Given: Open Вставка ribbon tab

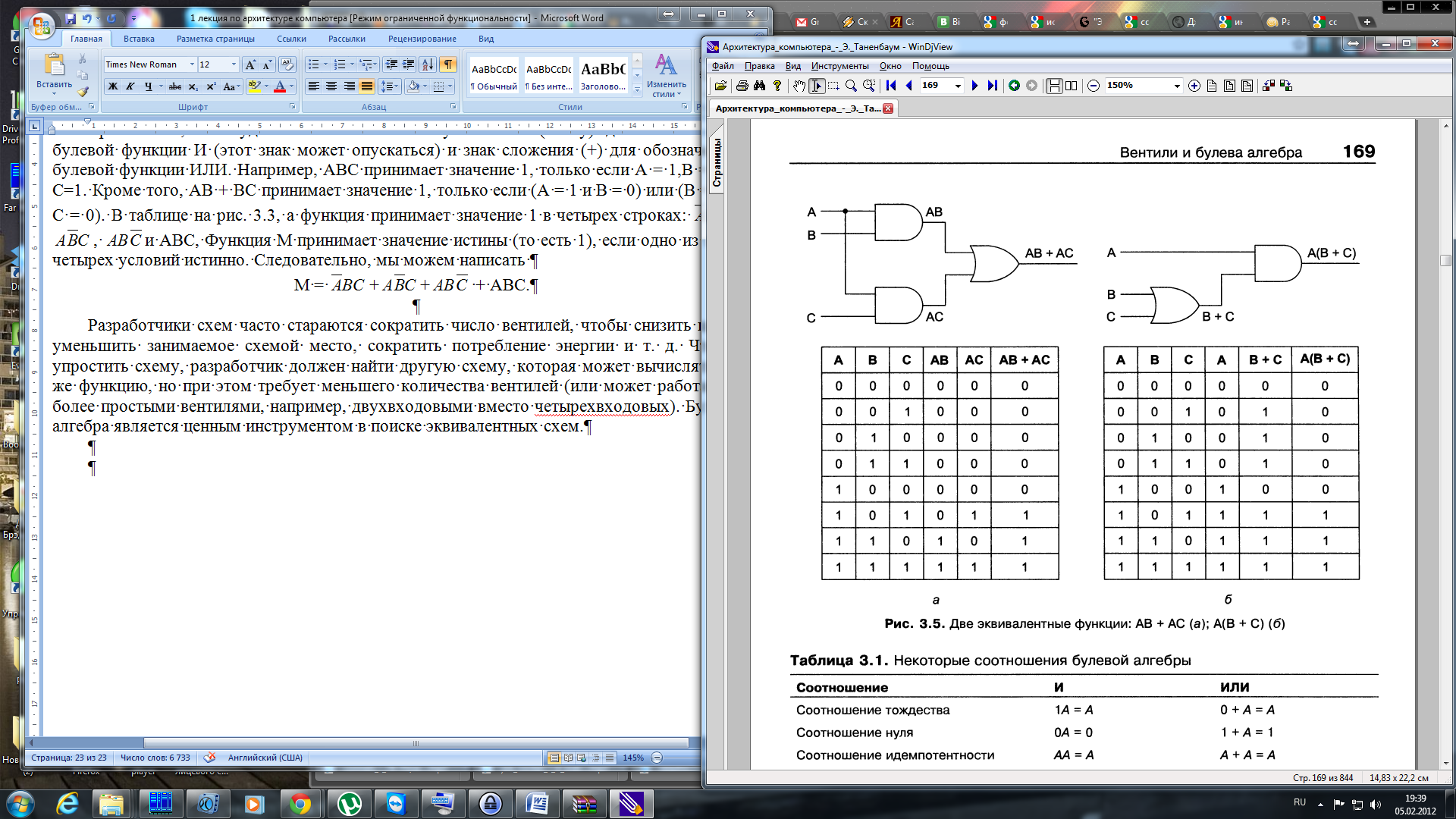Looking at the screenshot, I should [x=139, y=39].
